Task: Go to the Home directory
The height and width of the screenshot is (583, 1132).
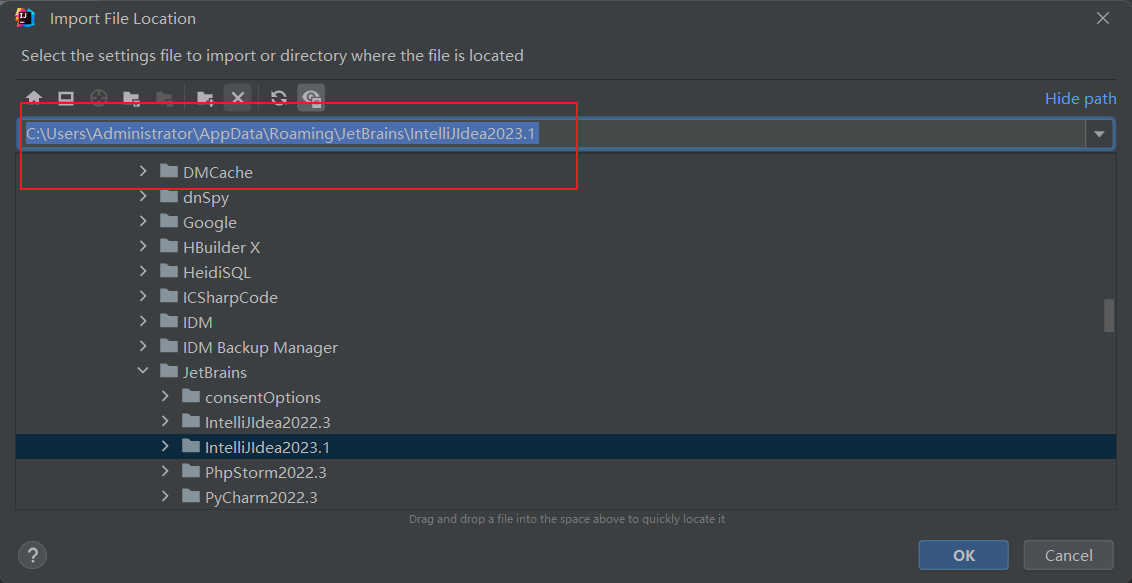Action: click(x=34, y=98)
